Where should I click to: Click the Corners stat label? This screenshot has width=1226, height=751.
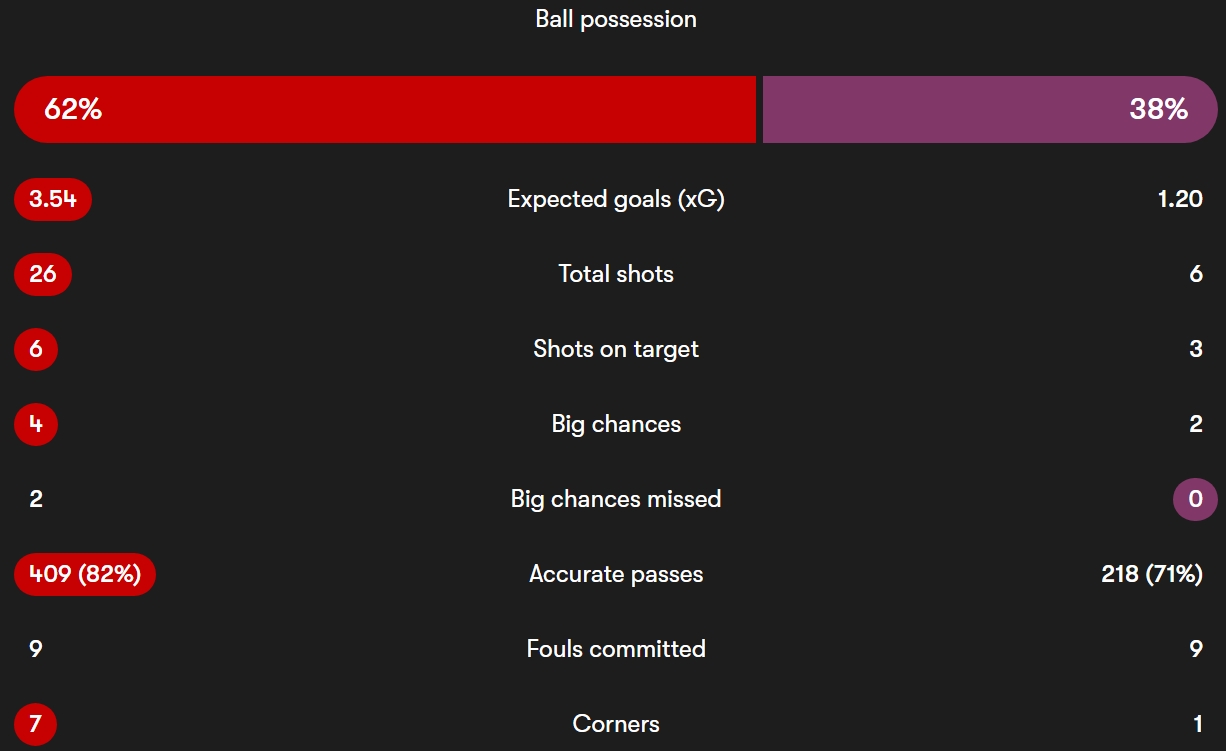coord(616,724)
